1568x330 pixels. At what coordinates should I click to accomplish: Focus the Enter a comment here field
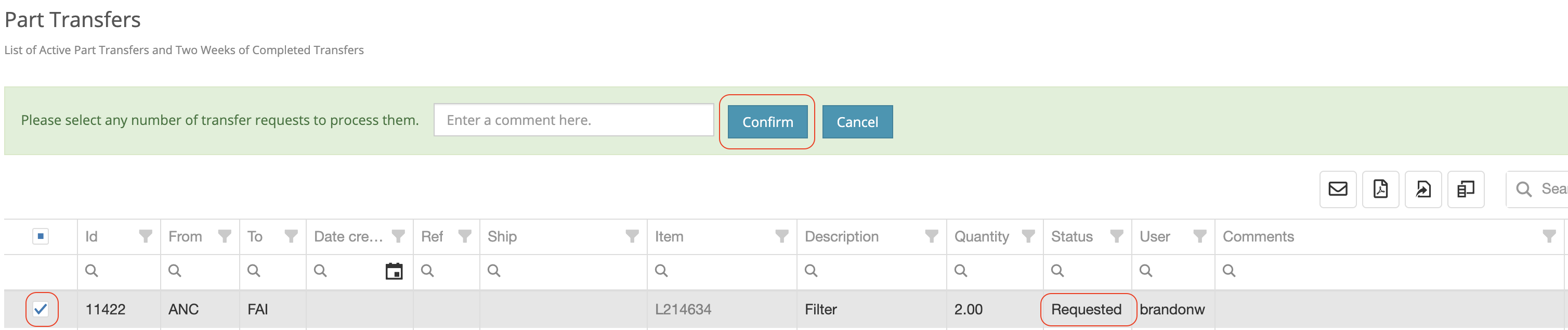click(x=573, y=120)
